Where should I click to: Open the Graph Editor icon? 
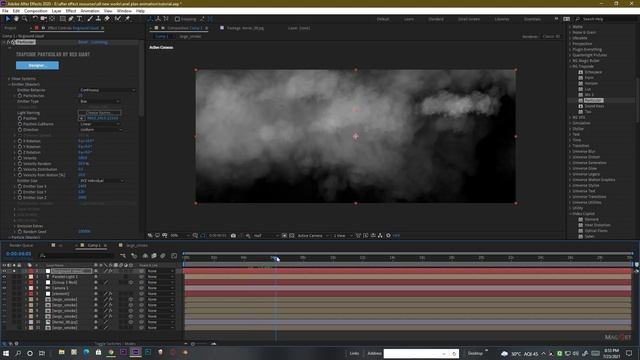point(174,256)
